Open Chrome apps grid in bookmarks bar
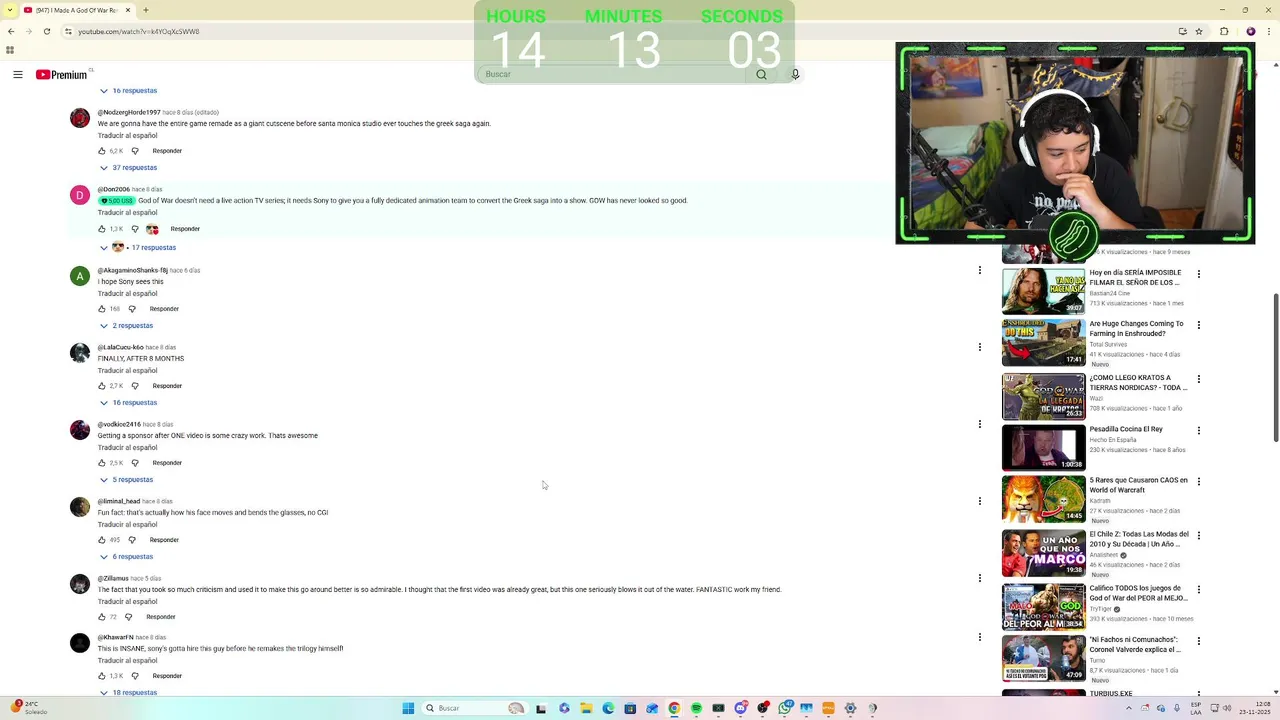The height and width of the screenshot is (720, 1280). [10, 50]
